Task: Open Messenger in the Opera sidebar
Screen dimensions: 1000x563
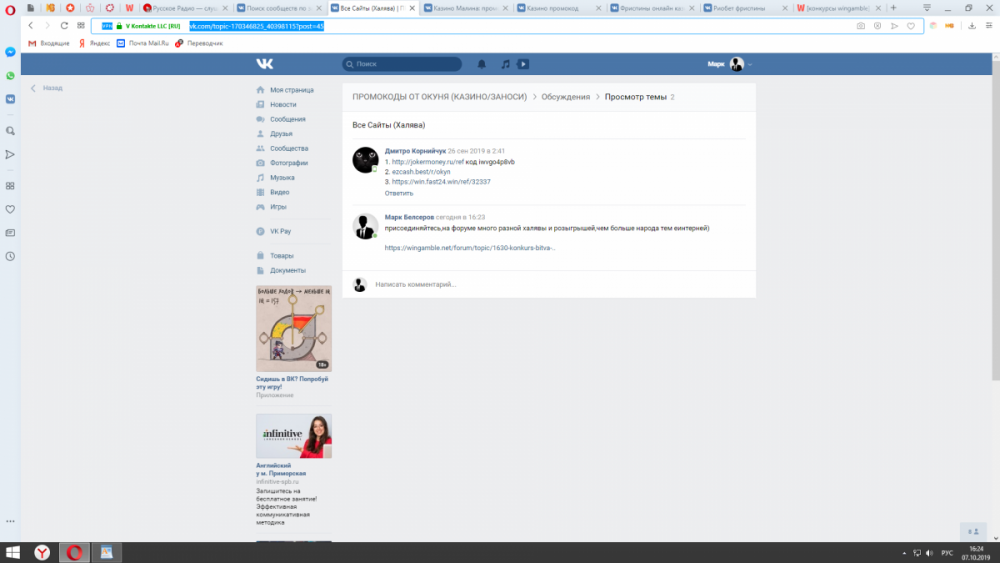Action: coord(10,51)
